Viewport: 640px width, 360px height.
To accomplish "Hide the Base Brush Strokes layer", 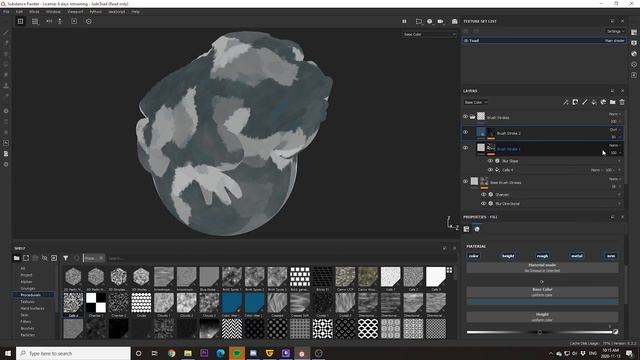I will (x=465, y=181).
